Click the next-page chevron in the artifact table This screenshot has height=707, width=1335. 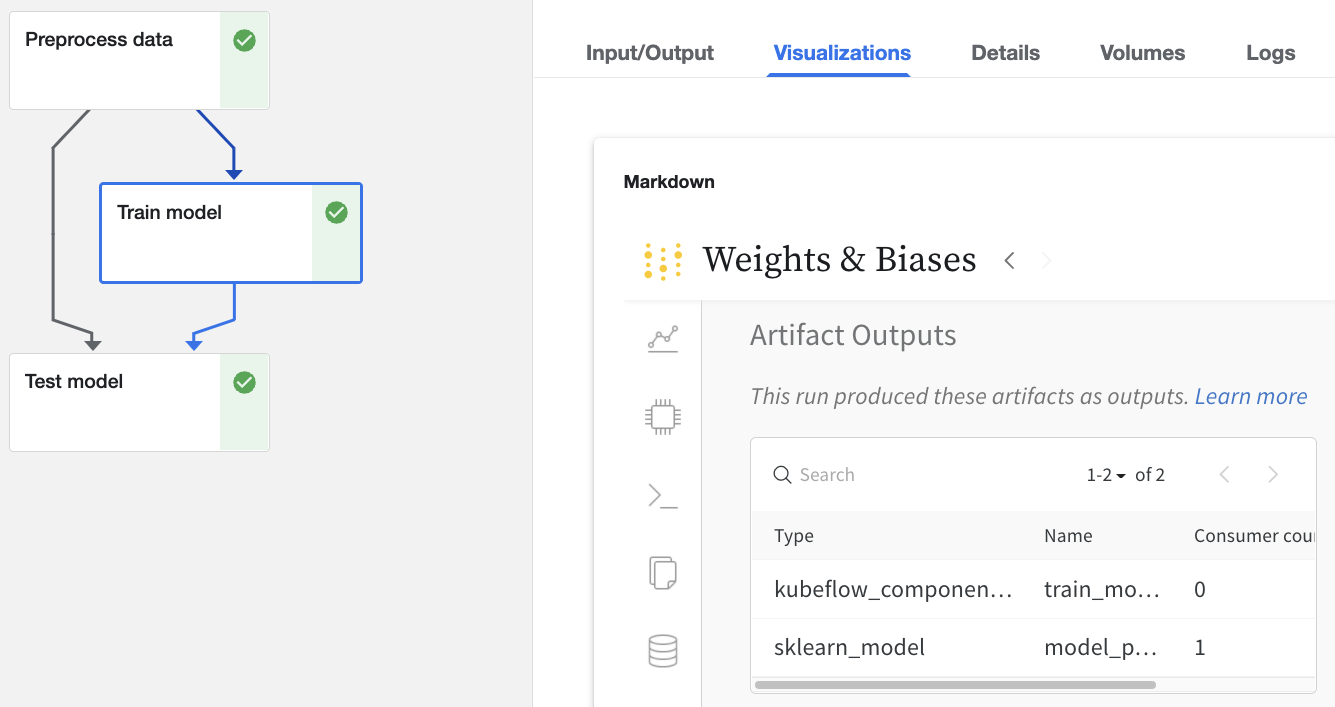click(1273, 474)
